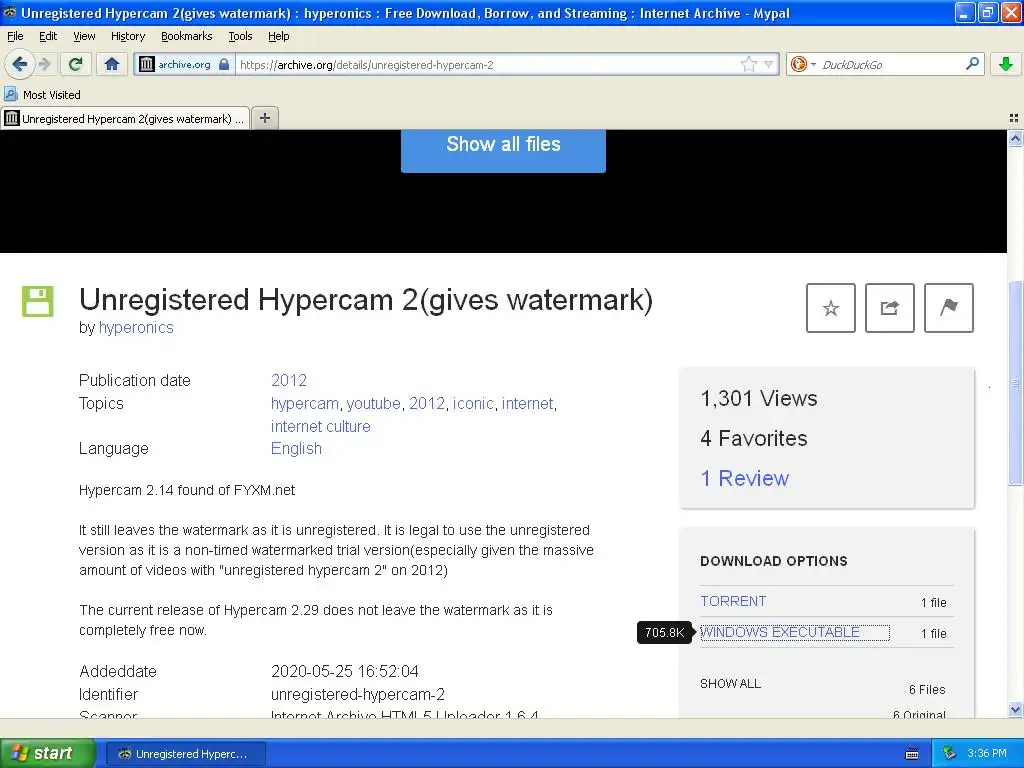Open the Help menu
This screenshot has height=768, width=1024.
click(x=279, y=36)
